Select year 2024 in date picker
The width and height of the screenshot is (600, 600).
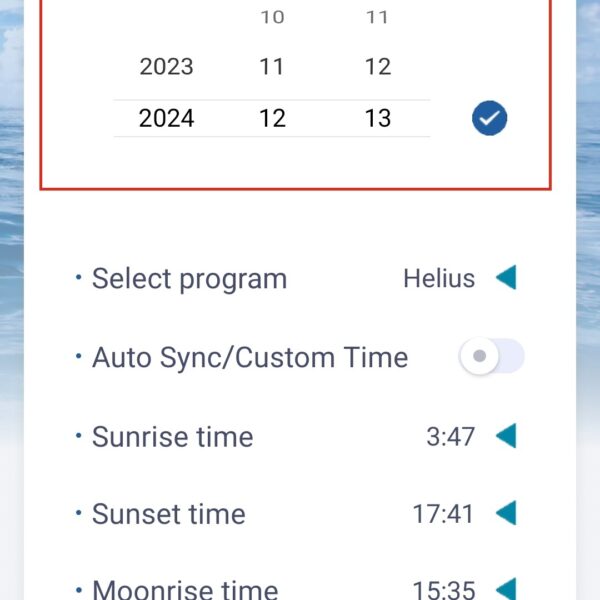(x=166, y=118)
